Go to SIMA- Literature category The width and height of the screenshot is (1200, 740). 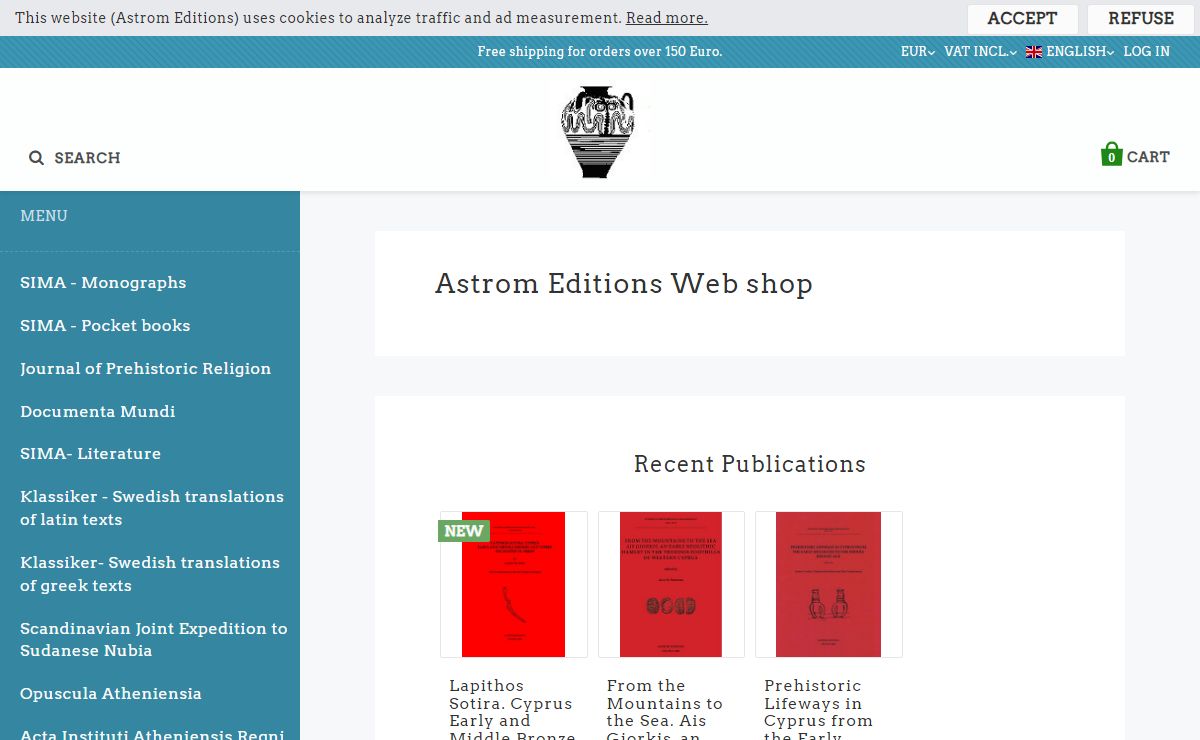[x=90, y=454]
